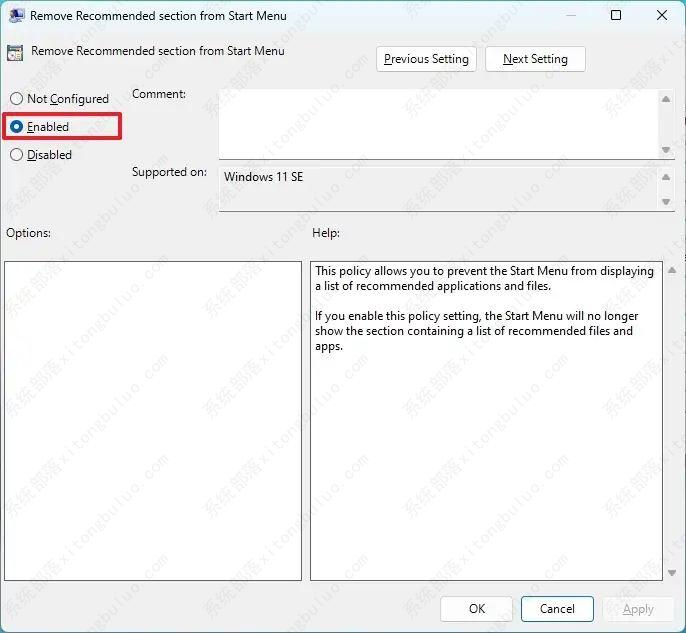Choose the Enabled radio button

point(16,127)
